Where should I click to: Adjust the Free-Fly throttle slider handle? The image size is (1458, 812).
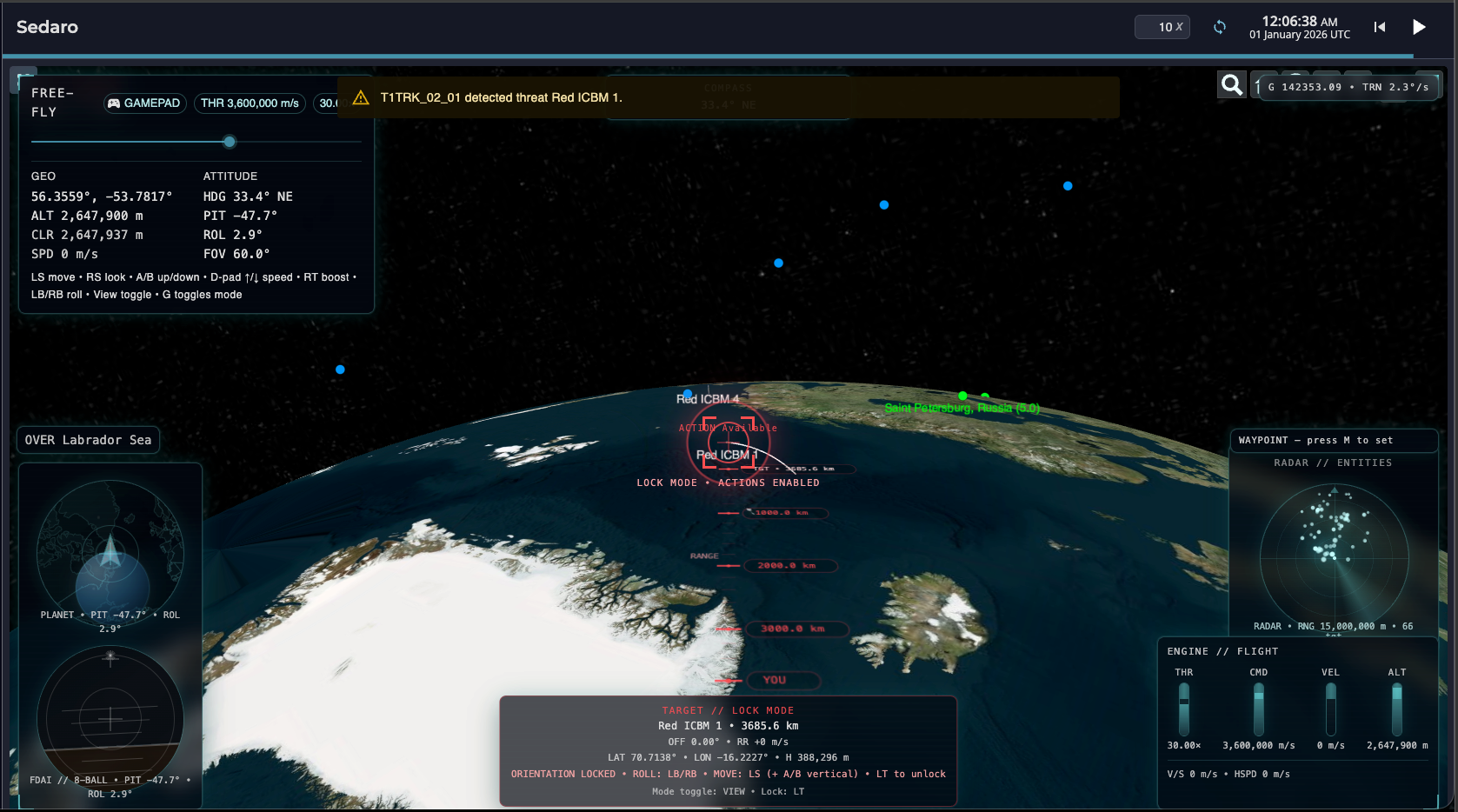pos(230,142)
